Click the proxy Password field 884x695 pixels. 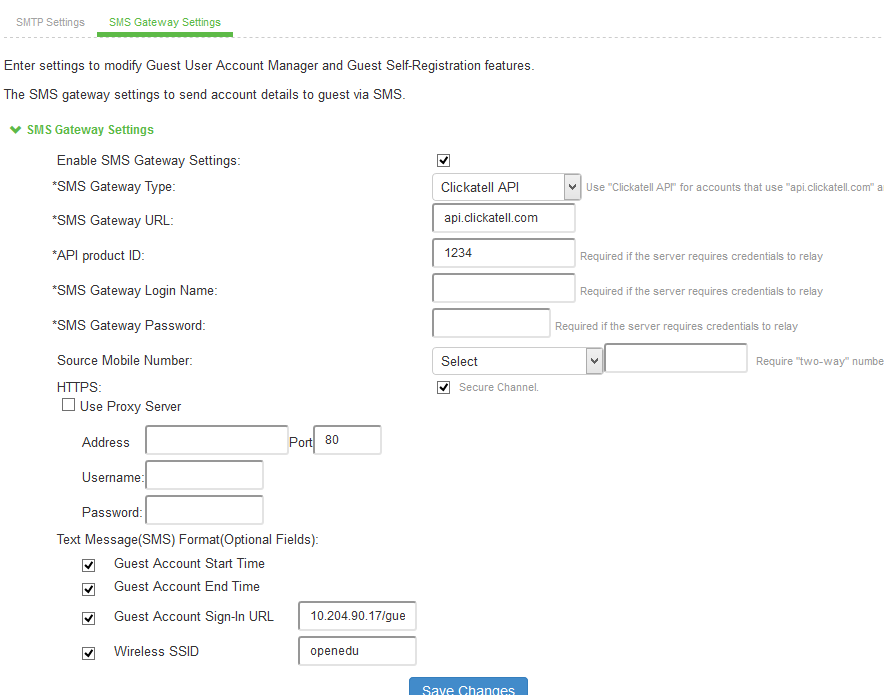click(204, 510)
